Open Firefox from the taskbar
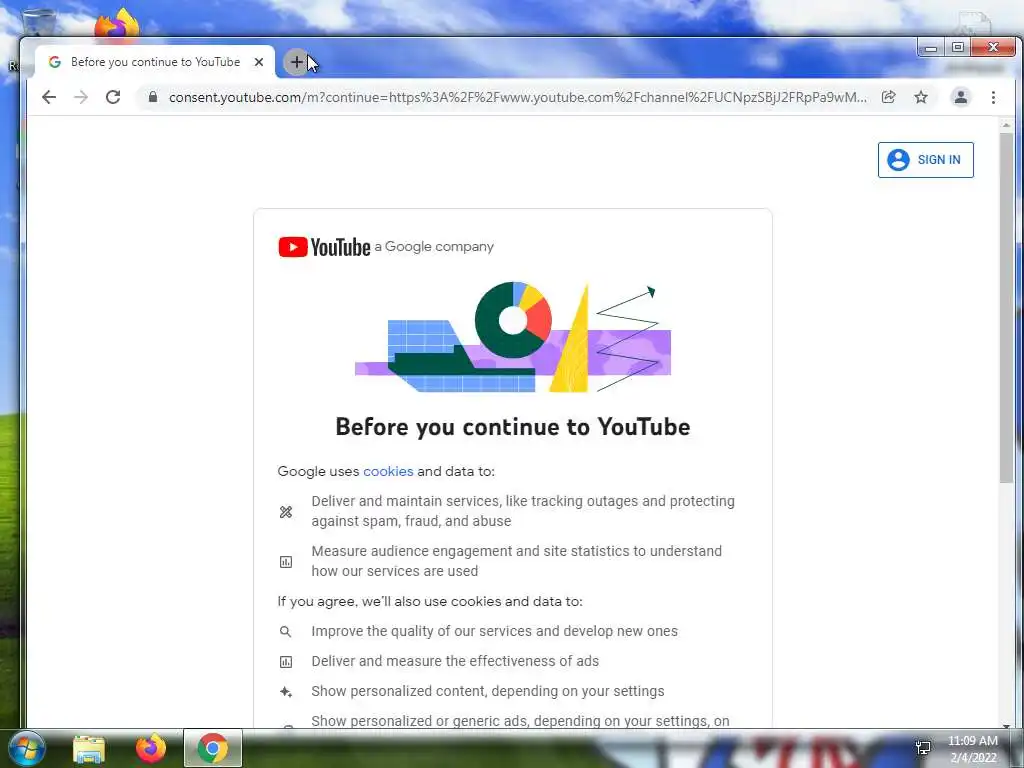The image size is (1024, 768). tap(151, 749)
